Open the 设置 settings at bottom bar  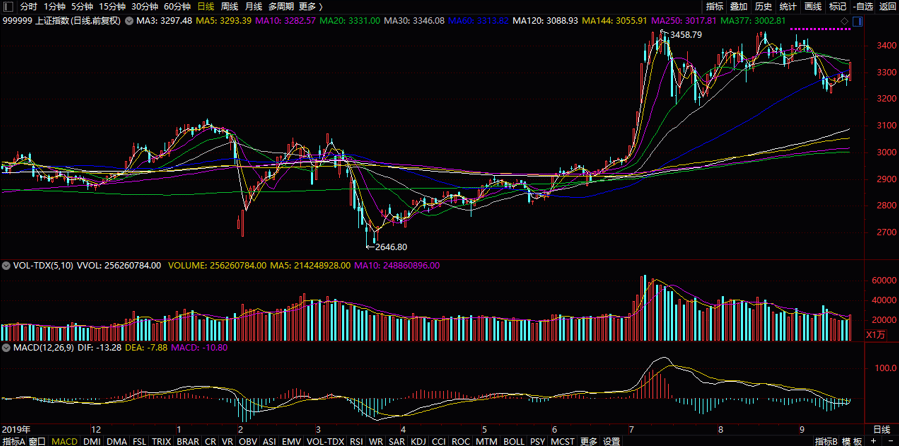[611, 441]
